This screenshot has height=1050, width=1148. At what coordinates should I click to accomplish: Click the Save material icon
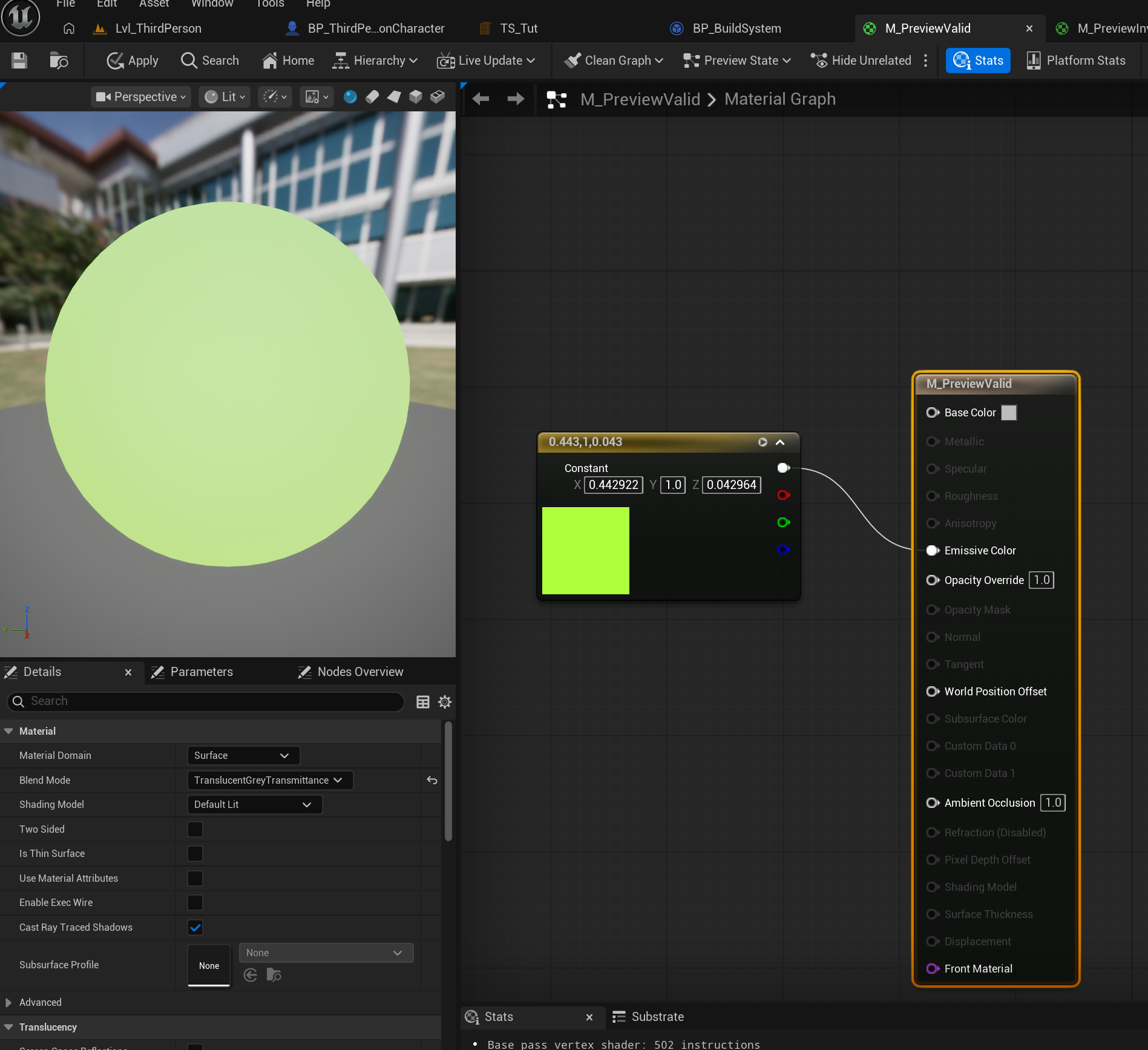click(x=19, y=61)
